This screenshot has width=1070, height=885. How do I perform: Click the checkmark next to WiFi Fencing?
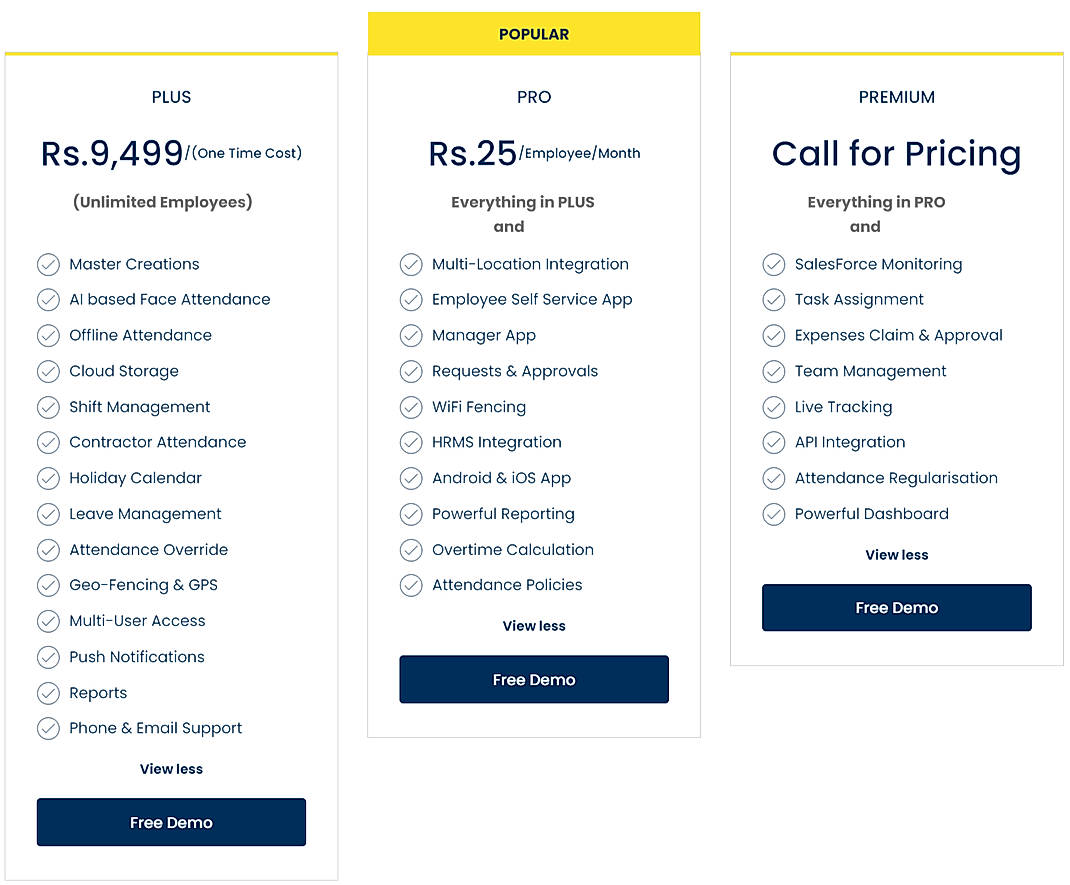pyautogui.click(x=411, y=406)
